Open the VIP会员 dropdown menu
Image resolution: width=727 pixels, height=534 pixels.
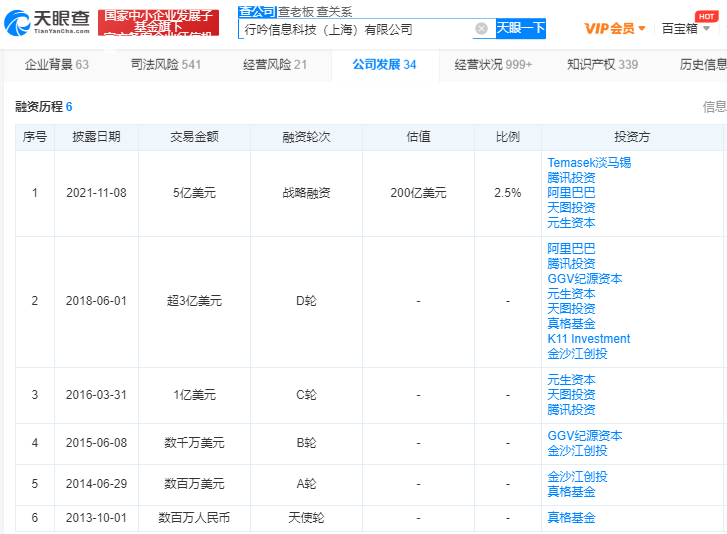pyautogui.click(x=614, y=29)
